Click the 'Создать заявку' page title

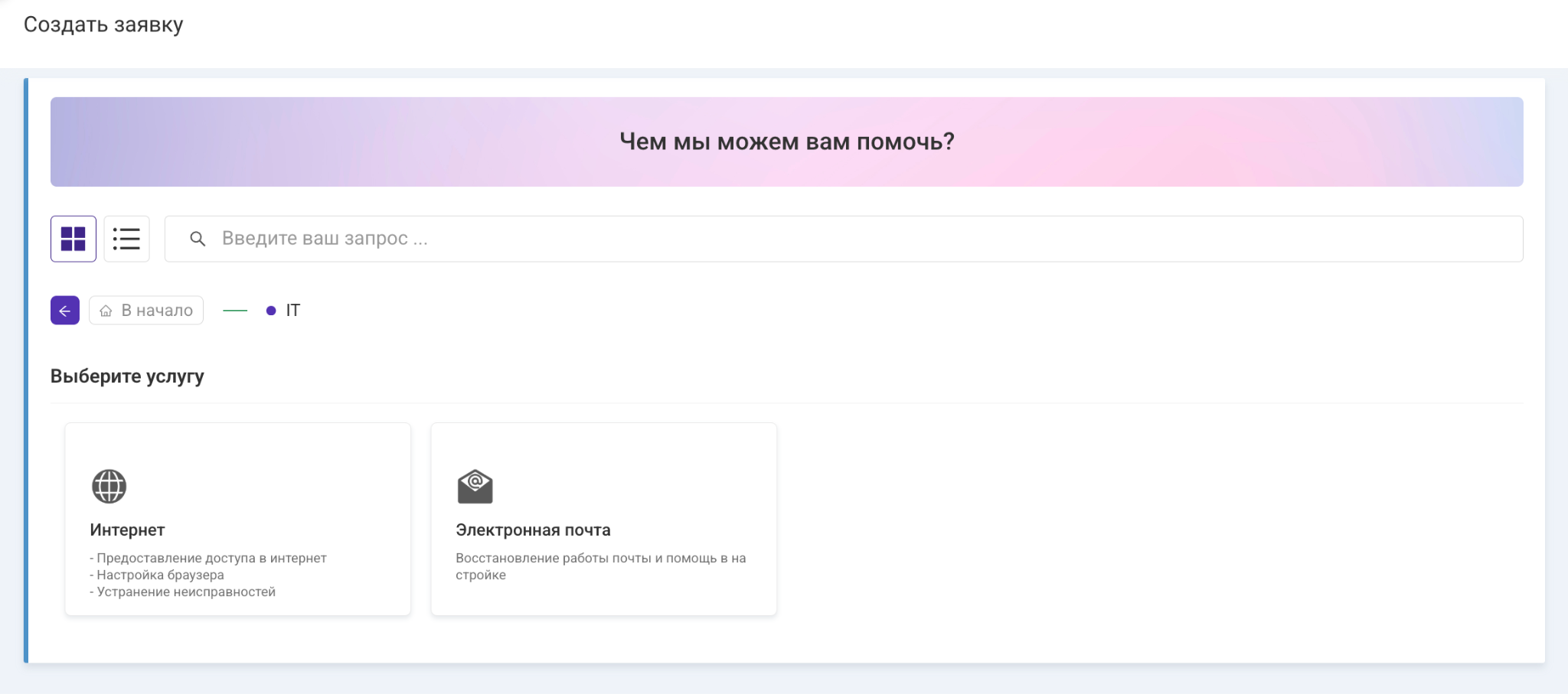[x=103, y=24]
